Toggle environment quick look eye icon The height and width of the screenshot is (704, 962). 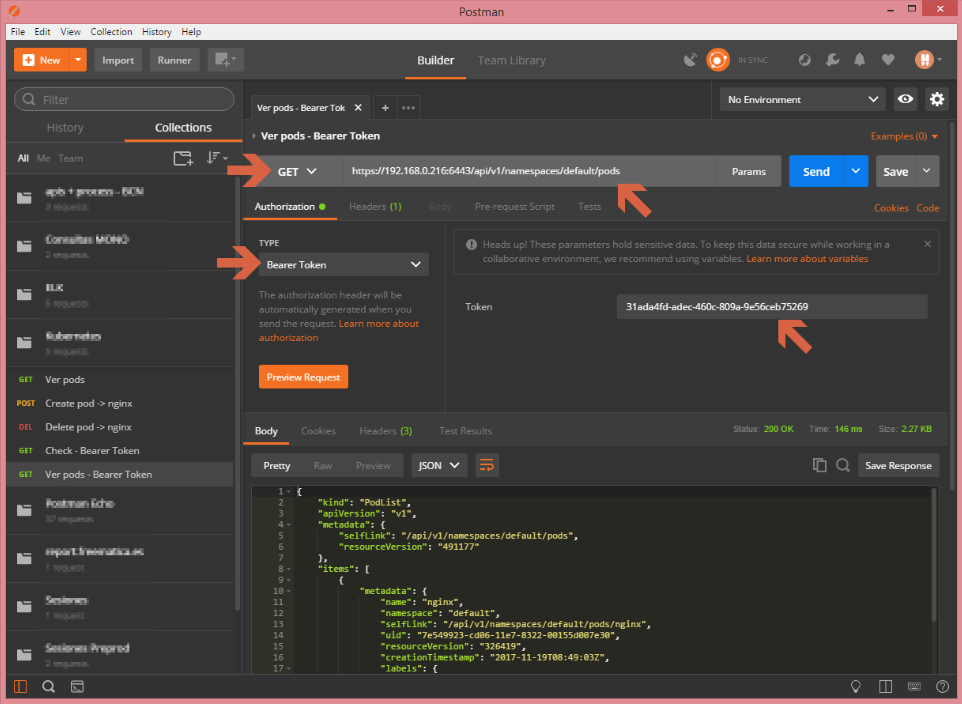905,99
